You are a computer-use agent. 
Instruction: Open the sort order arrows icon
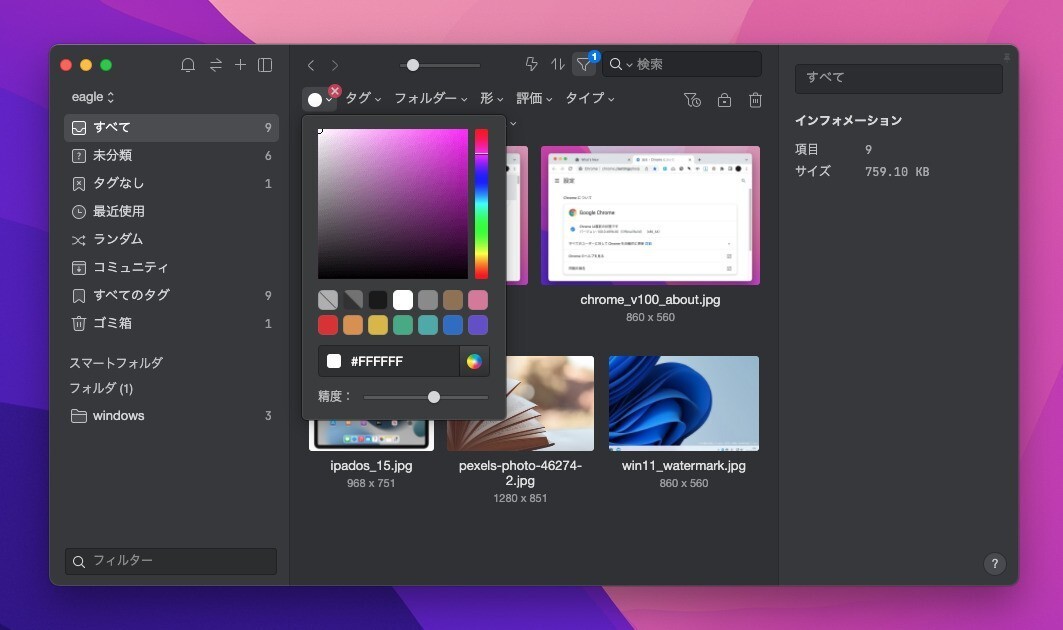click(558, 64)
